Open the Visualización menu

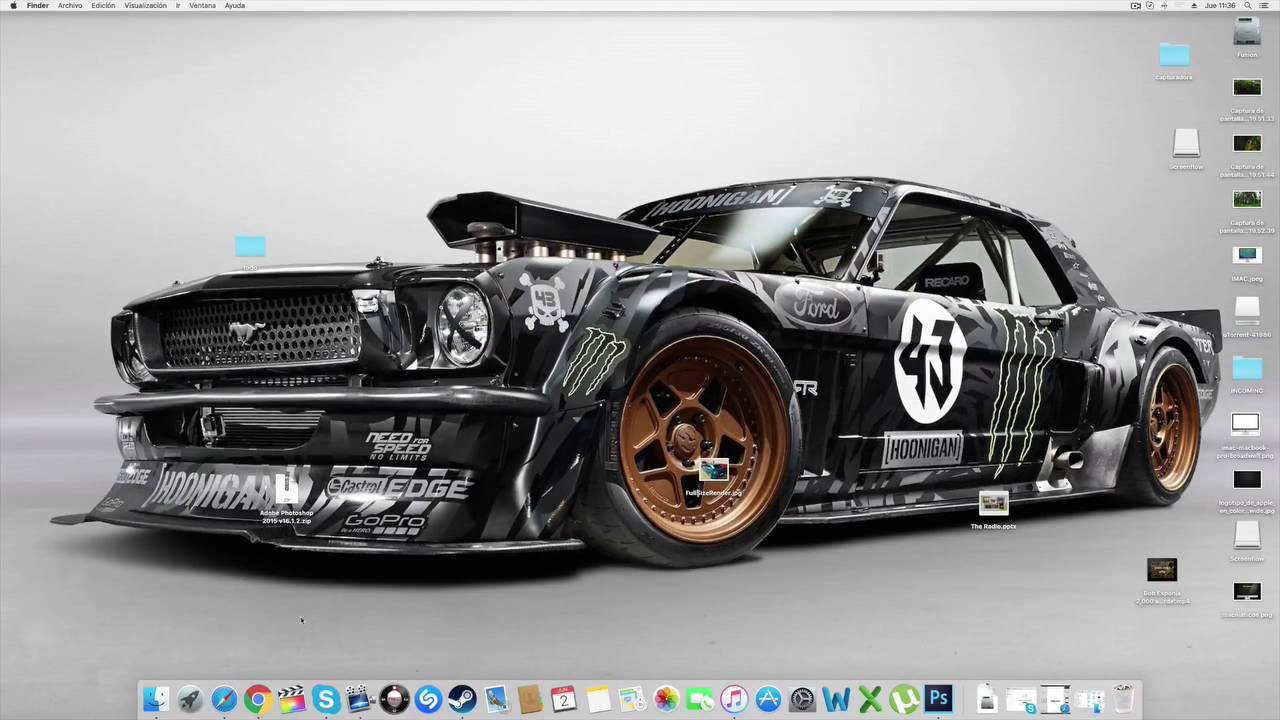point(146,6)
